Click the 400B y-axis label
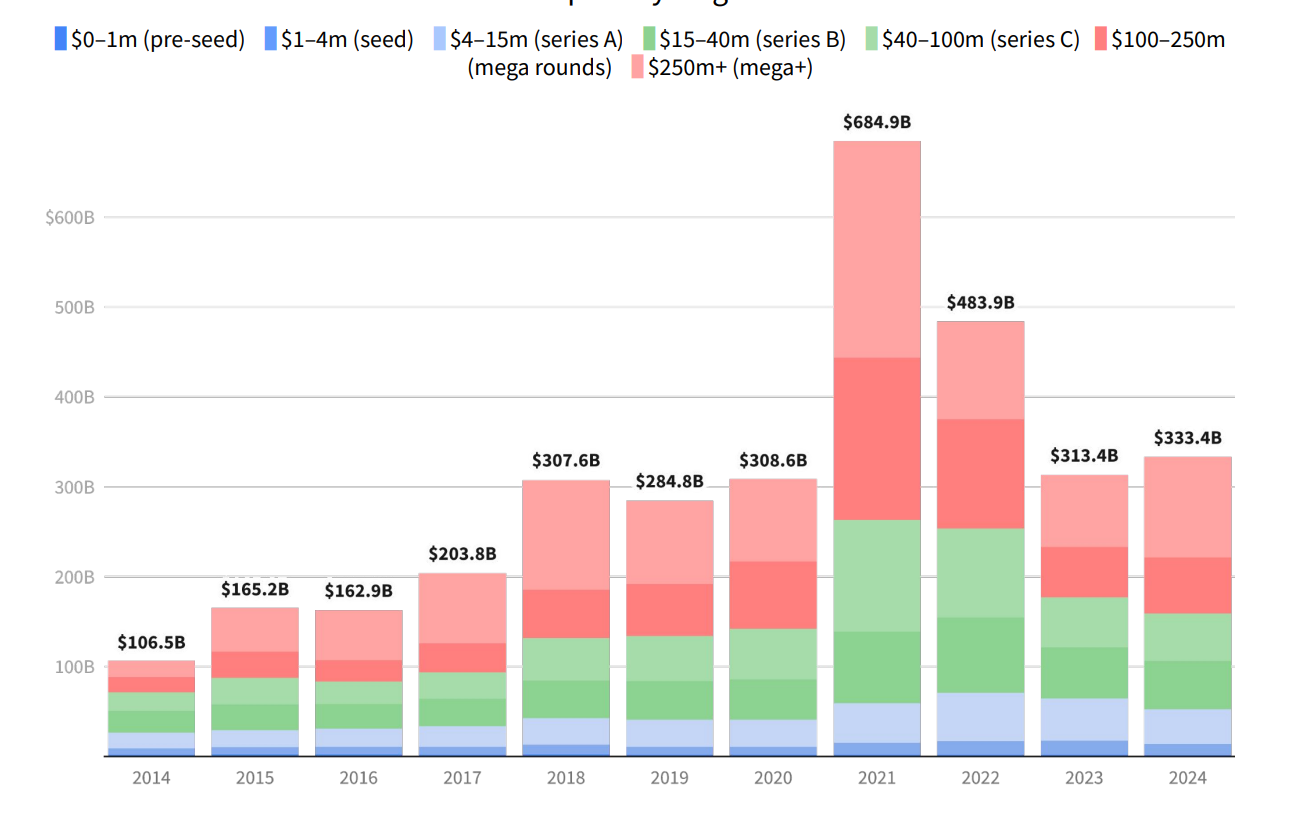The height and width of the screenshot is (830, 1292). [75, 397]
